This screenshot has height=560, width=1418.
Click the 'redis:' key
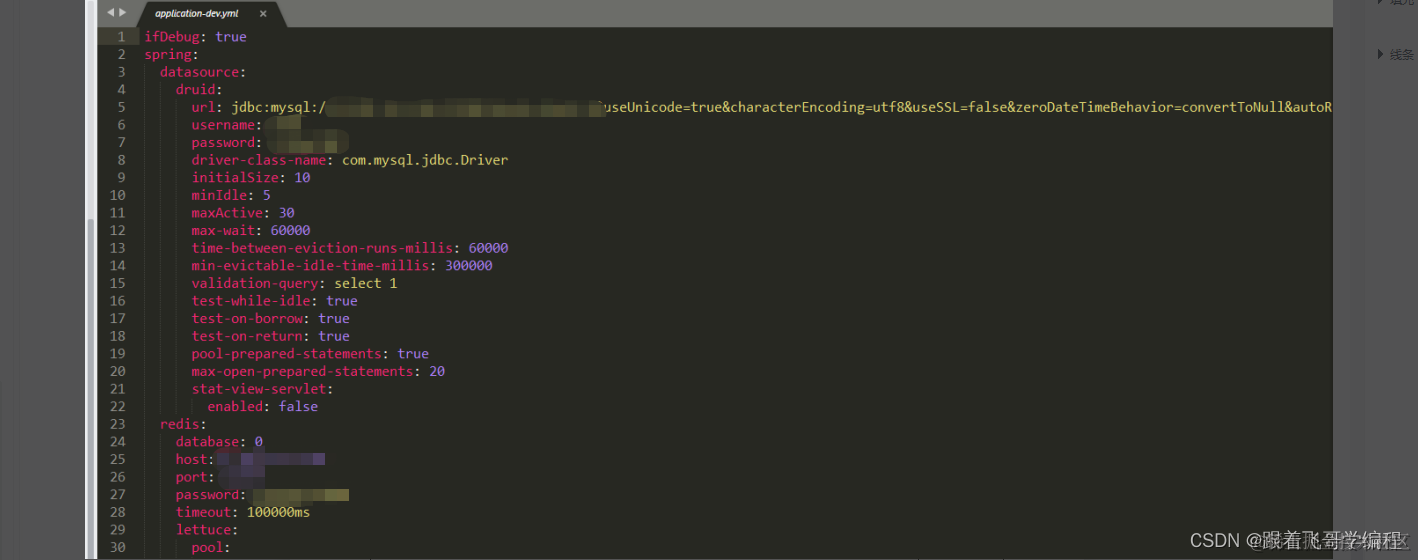click(184, 424)
